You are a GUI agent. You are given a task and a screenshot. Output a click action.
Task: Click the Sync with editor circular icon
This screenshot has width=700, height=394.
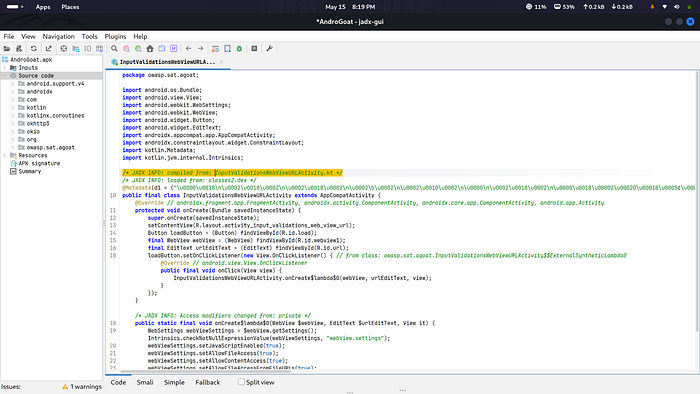(x=63, y=49)
